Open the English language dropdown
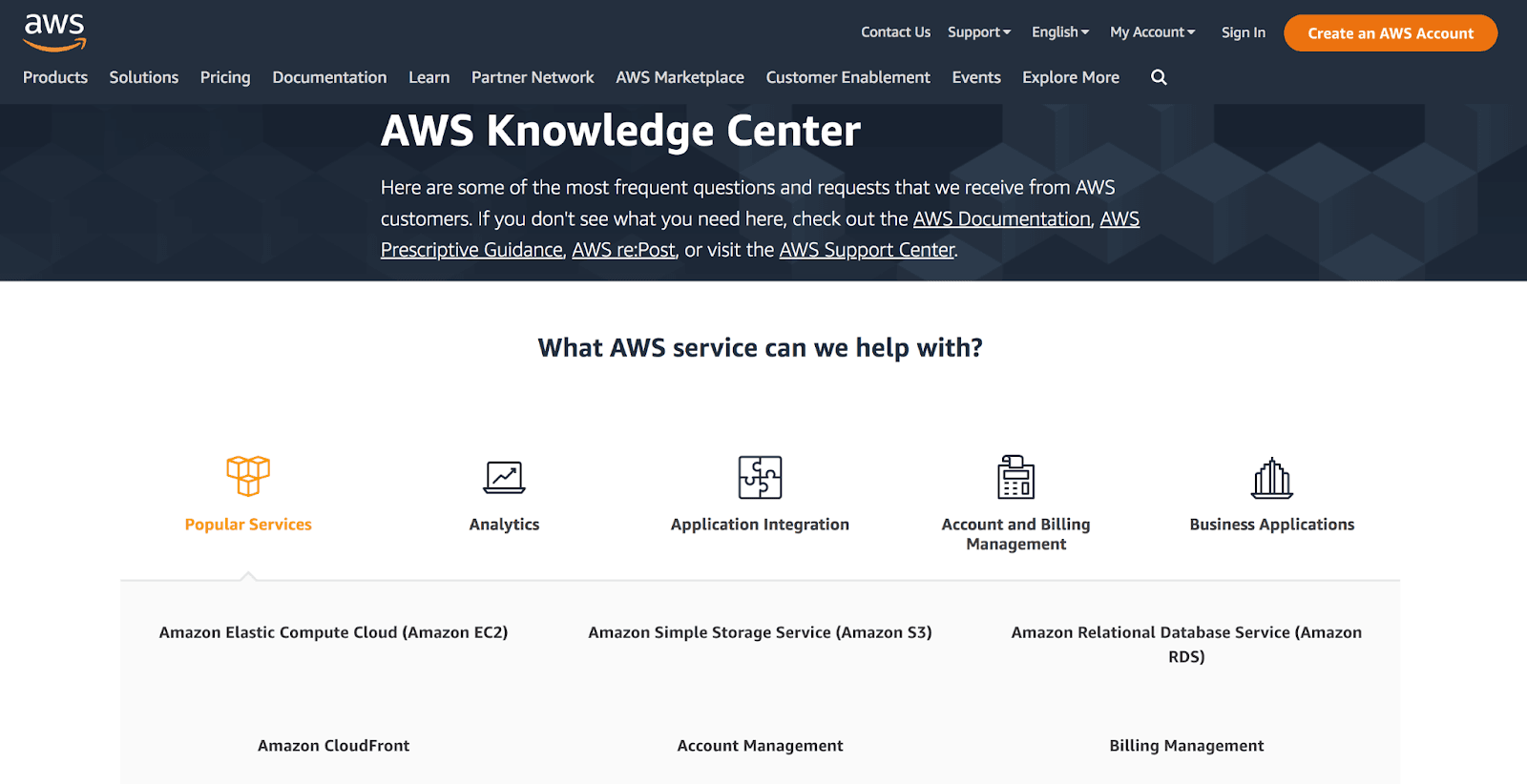 coord(1059,32)
